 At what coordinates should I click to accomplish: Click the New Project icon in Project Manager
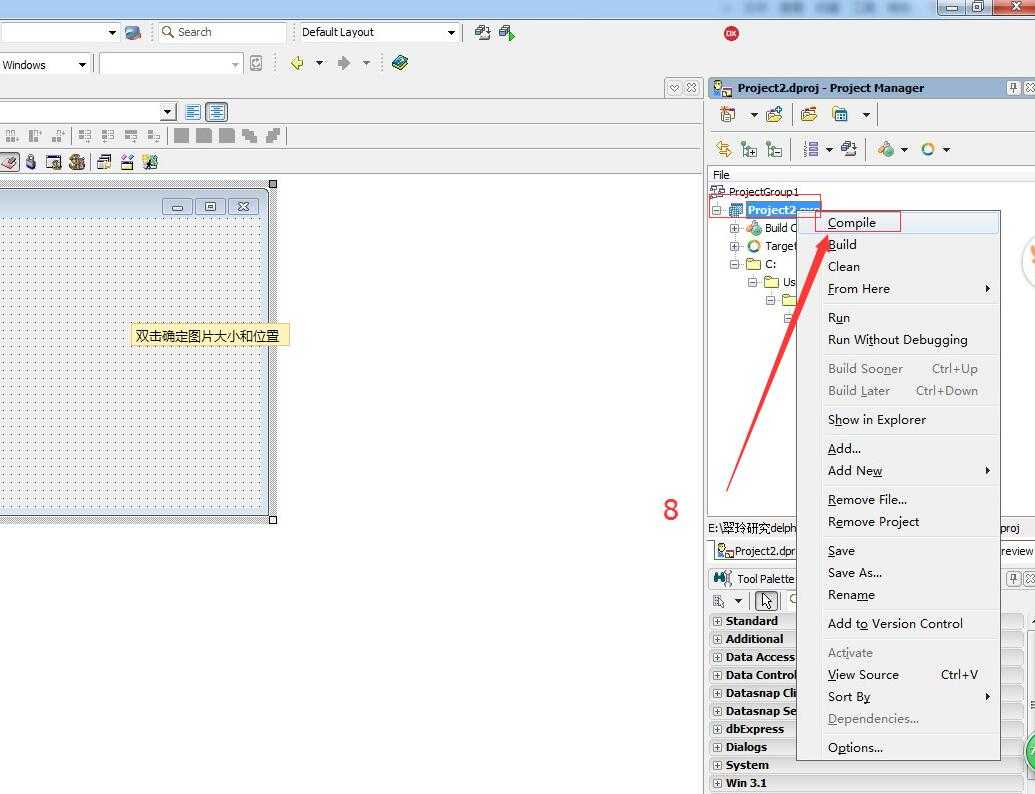(x=727, y=114)
